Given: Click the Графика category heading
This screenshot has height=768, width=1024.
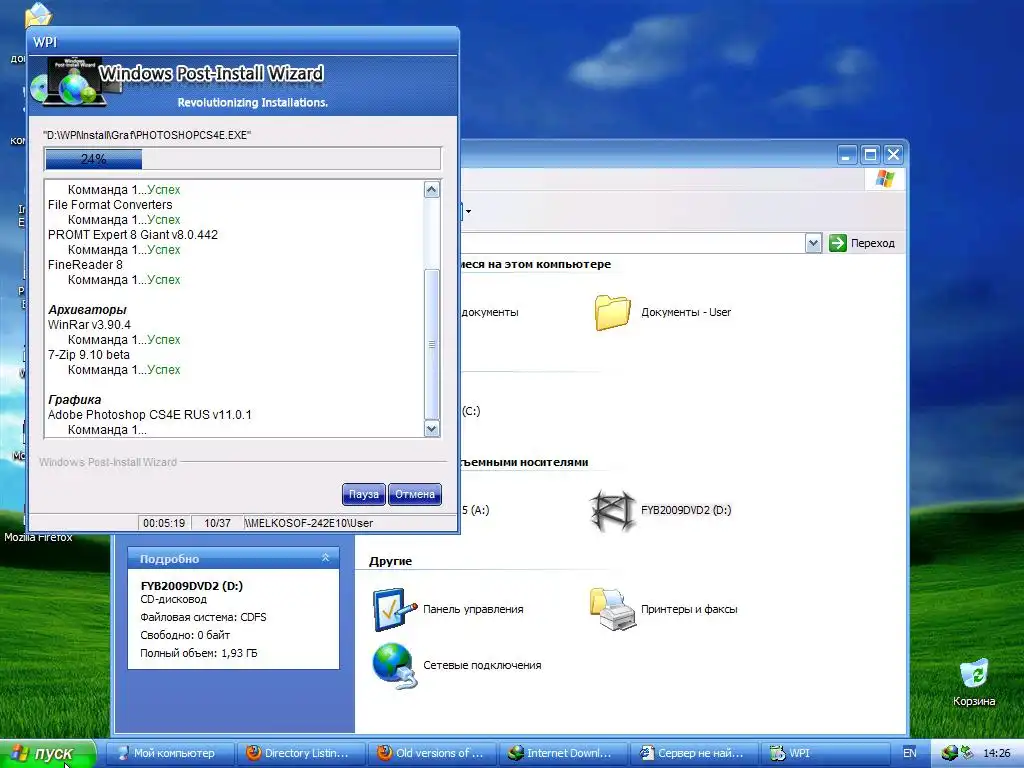Looking at the screenshot, I should [74, 400].
